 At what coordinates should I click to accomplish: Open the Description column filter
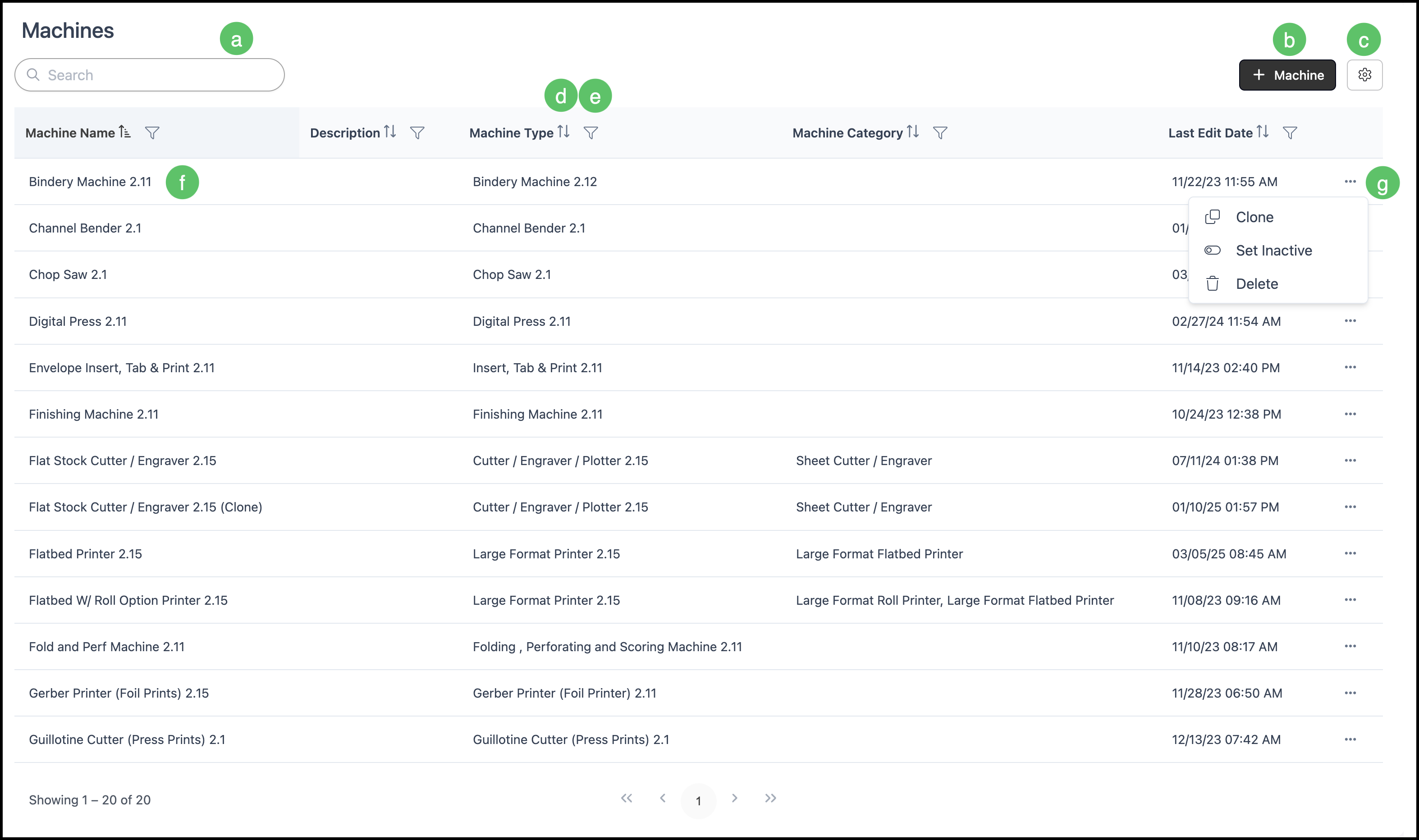pyautogui.click(x=417, y=133)
